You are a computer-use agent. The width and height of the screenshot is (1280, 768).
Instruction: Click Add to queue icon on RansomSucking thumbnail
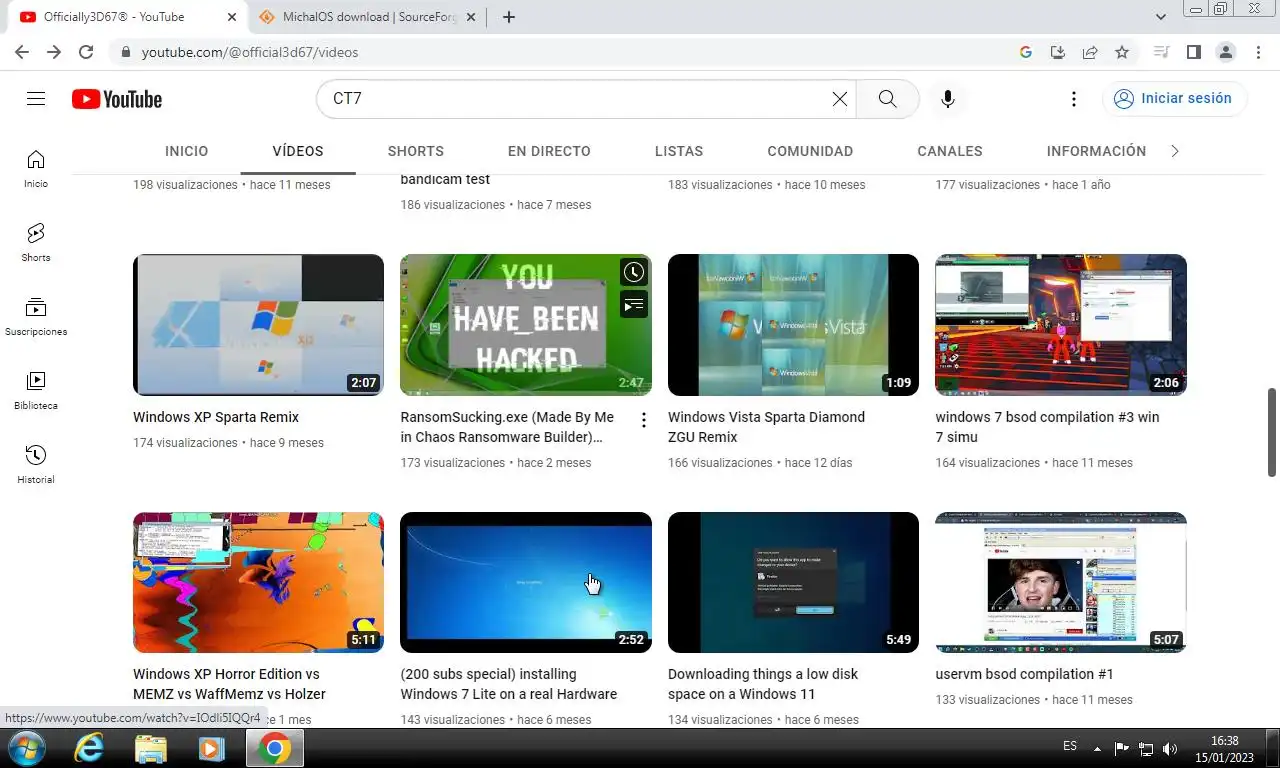(x=632, y=304)
